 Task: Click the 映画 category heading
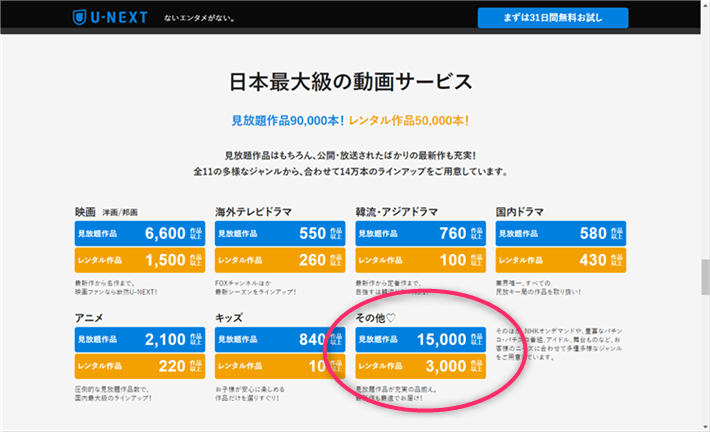click(x=85, y=212)
